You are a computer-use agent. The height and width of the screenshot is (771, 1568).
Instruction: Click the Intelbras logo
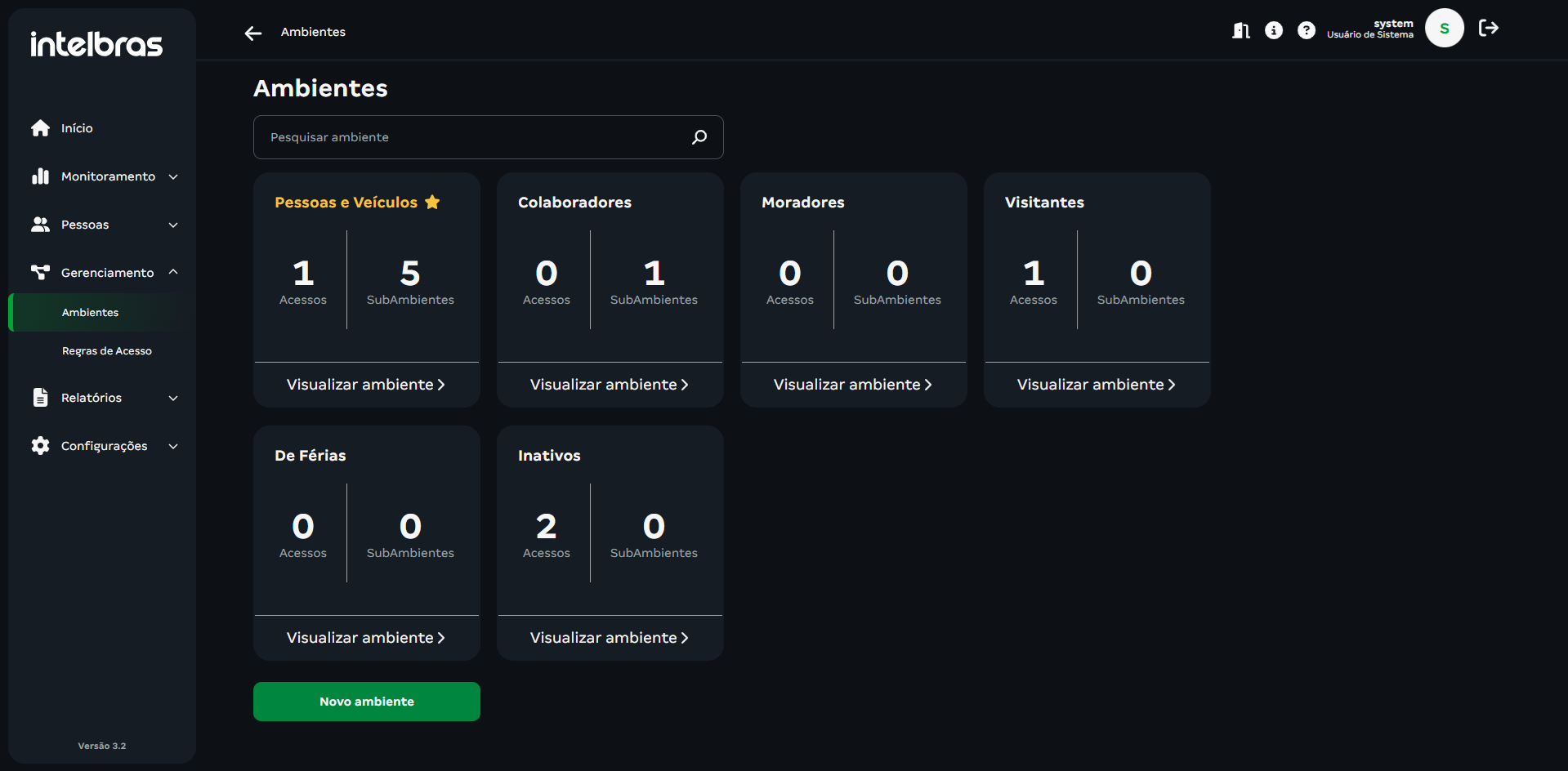click(x=96, y=44)
